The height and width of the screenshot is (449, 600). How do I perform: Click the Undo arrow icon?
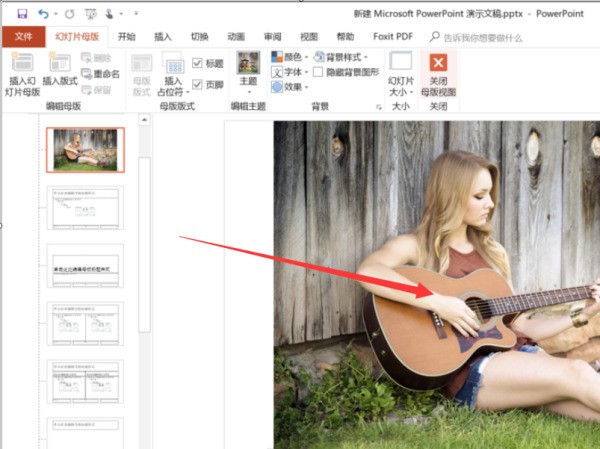coord(41,15)
